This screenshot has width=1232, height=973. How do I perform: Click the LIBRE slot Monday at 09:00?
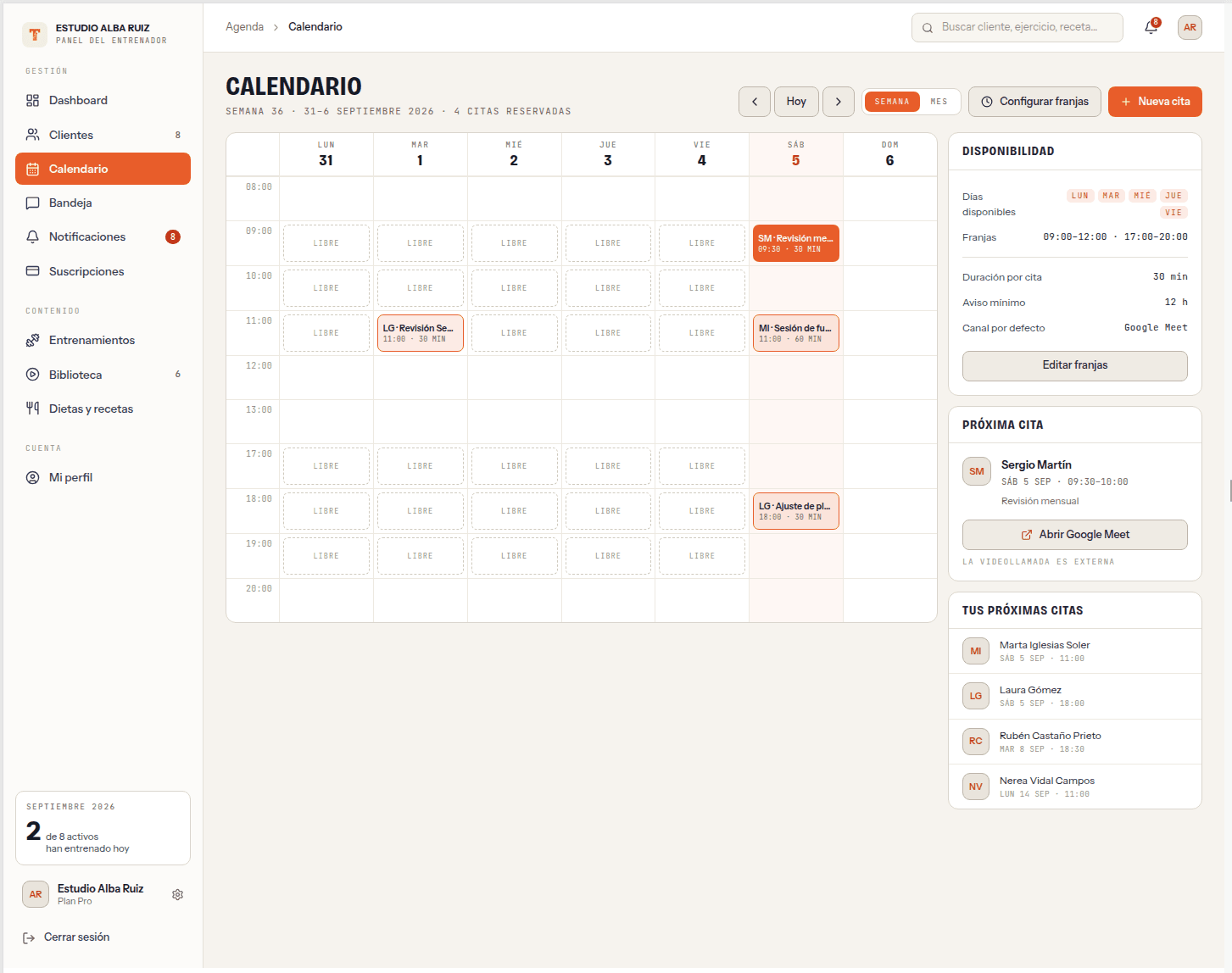click(x=326, y=243)
